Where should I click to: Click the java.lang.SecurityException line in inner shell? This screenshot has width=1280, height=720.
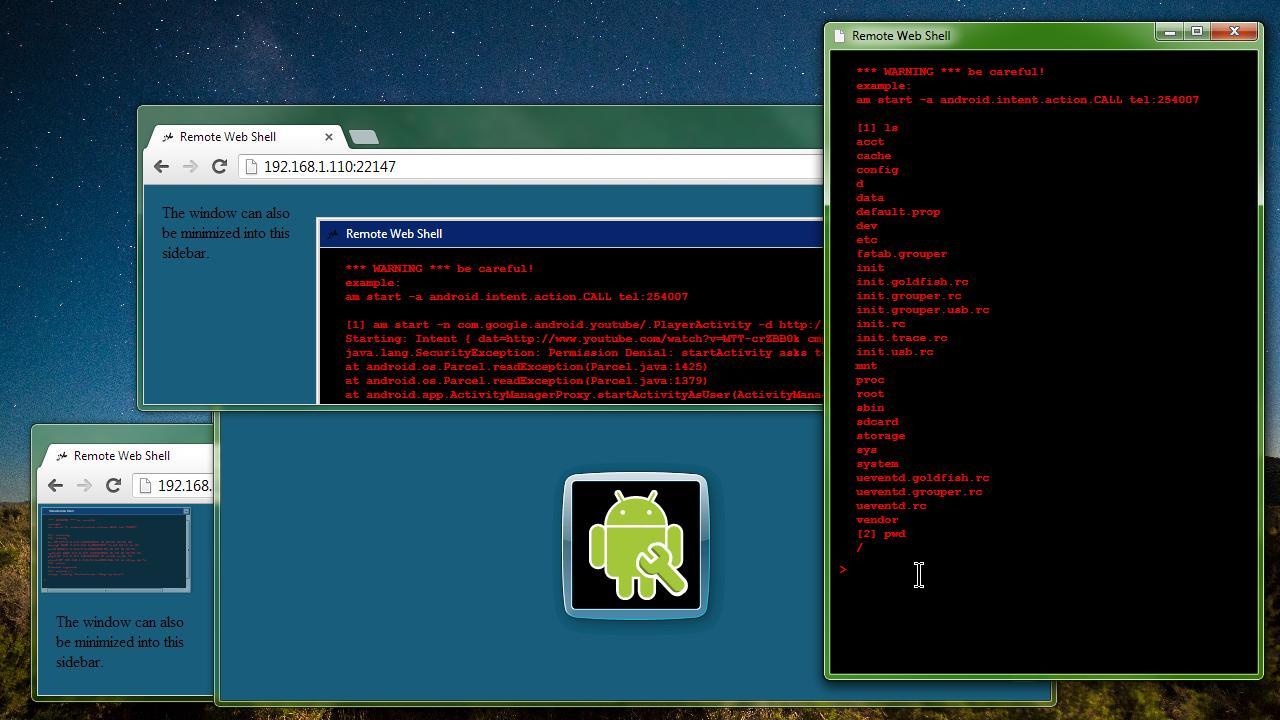coord(583,353)
